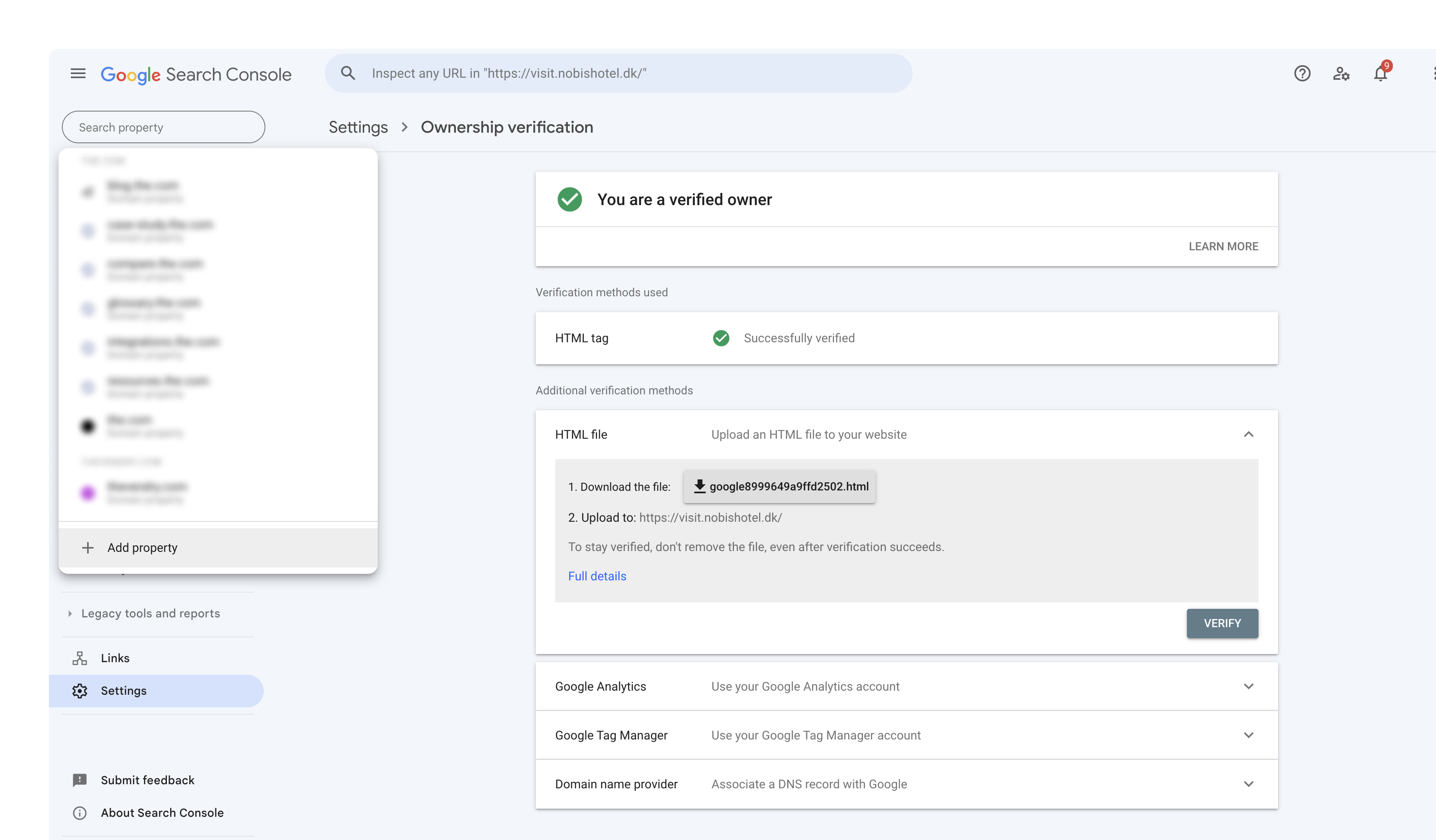Viewport: 1436px width, 840px height.
Task: Open the hamburger main menu
Action: (x=78, y=74)
